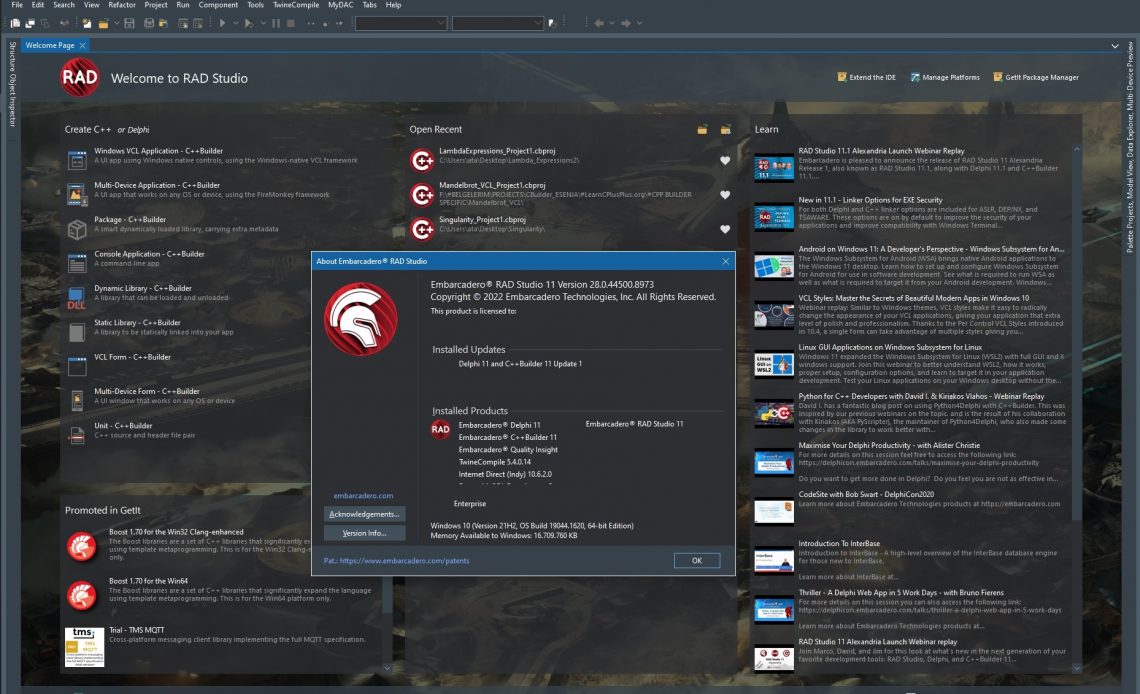Click Windows VCL Application C++Builder icon
This screenshot has width=1140, height=694.
tap(77, 160)
